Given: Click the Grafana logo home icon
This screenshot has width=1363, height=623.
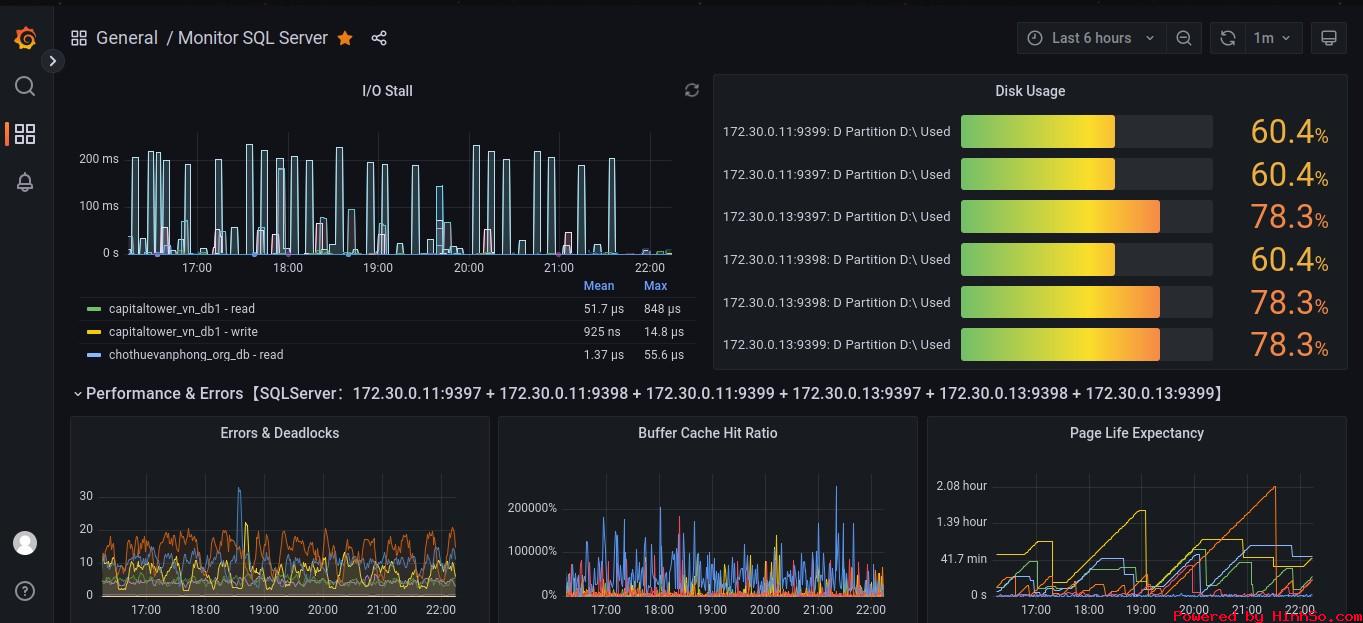Looking at the screenshot, I should pos(25,38).
